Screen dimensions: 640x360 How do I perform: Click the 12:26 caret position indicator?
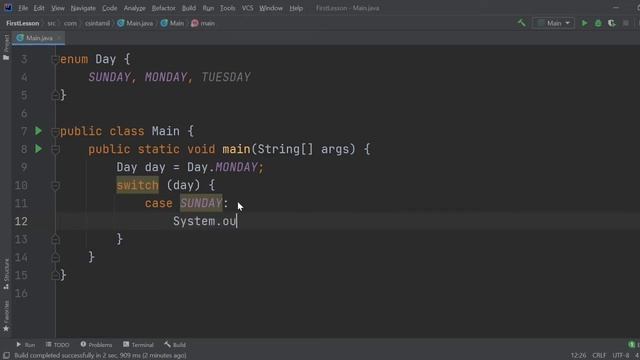[x=578, y=356]
